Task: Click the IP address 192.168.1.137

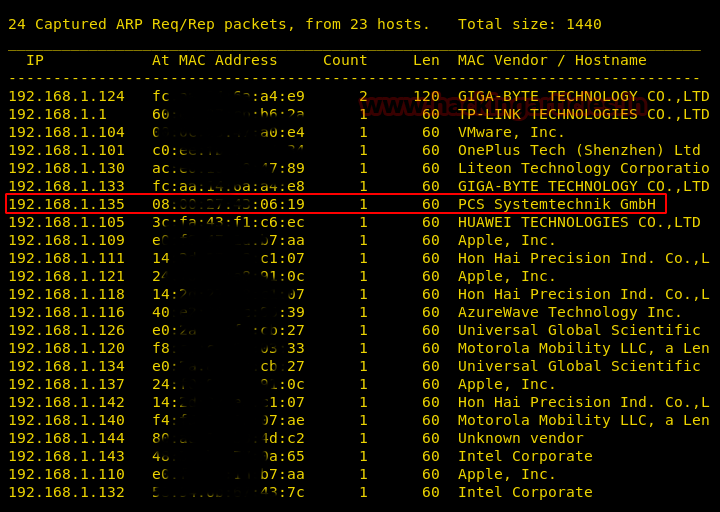Action: pyautogui.click(x=67, y=384)
